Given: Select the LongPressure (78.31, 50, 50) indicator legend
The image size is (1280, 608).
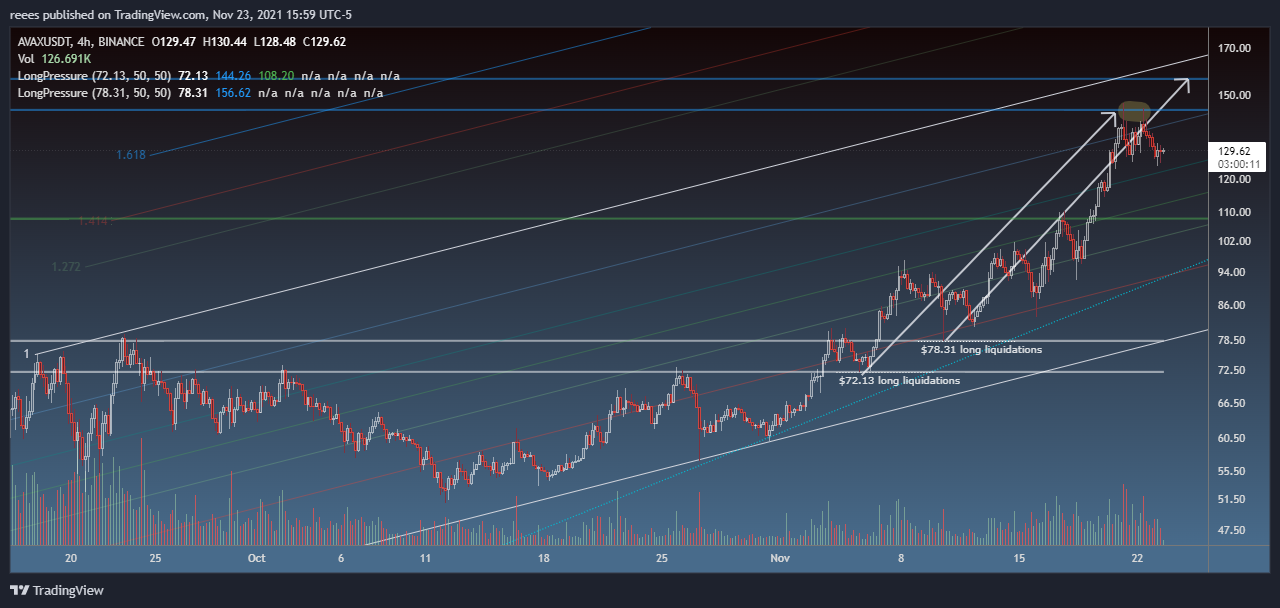Looking at the screenshot, I should (94, 93).
